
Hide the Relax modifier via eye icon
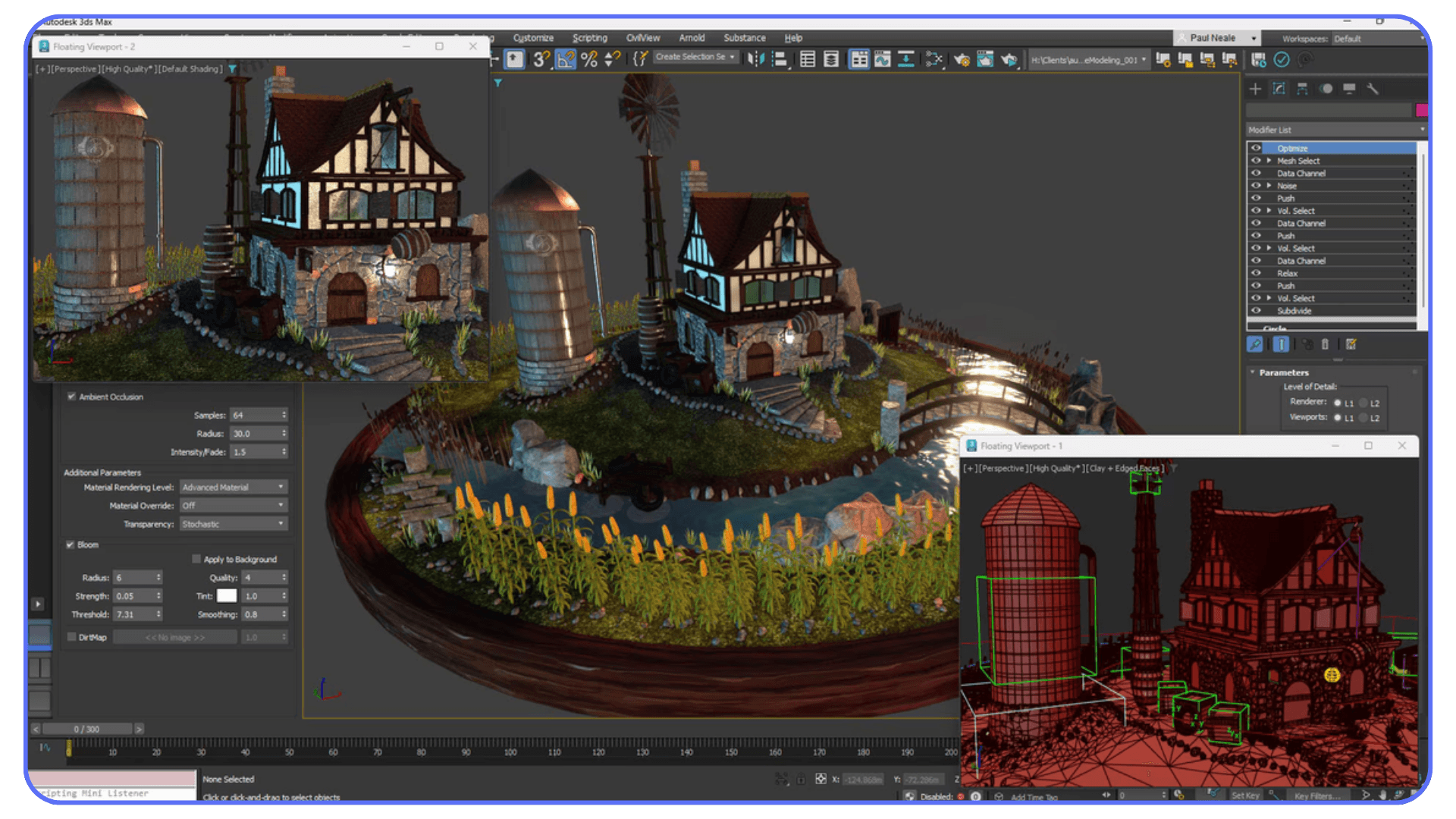1256,273
